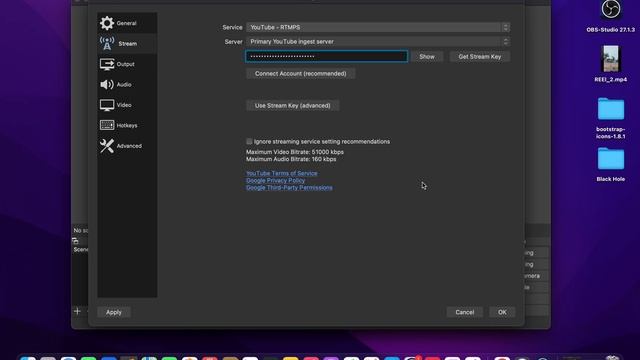Click Maximum Audio Bitrate: 160 kbps text
This screenshot has width=640, height=360.
(x=291, y=159)
